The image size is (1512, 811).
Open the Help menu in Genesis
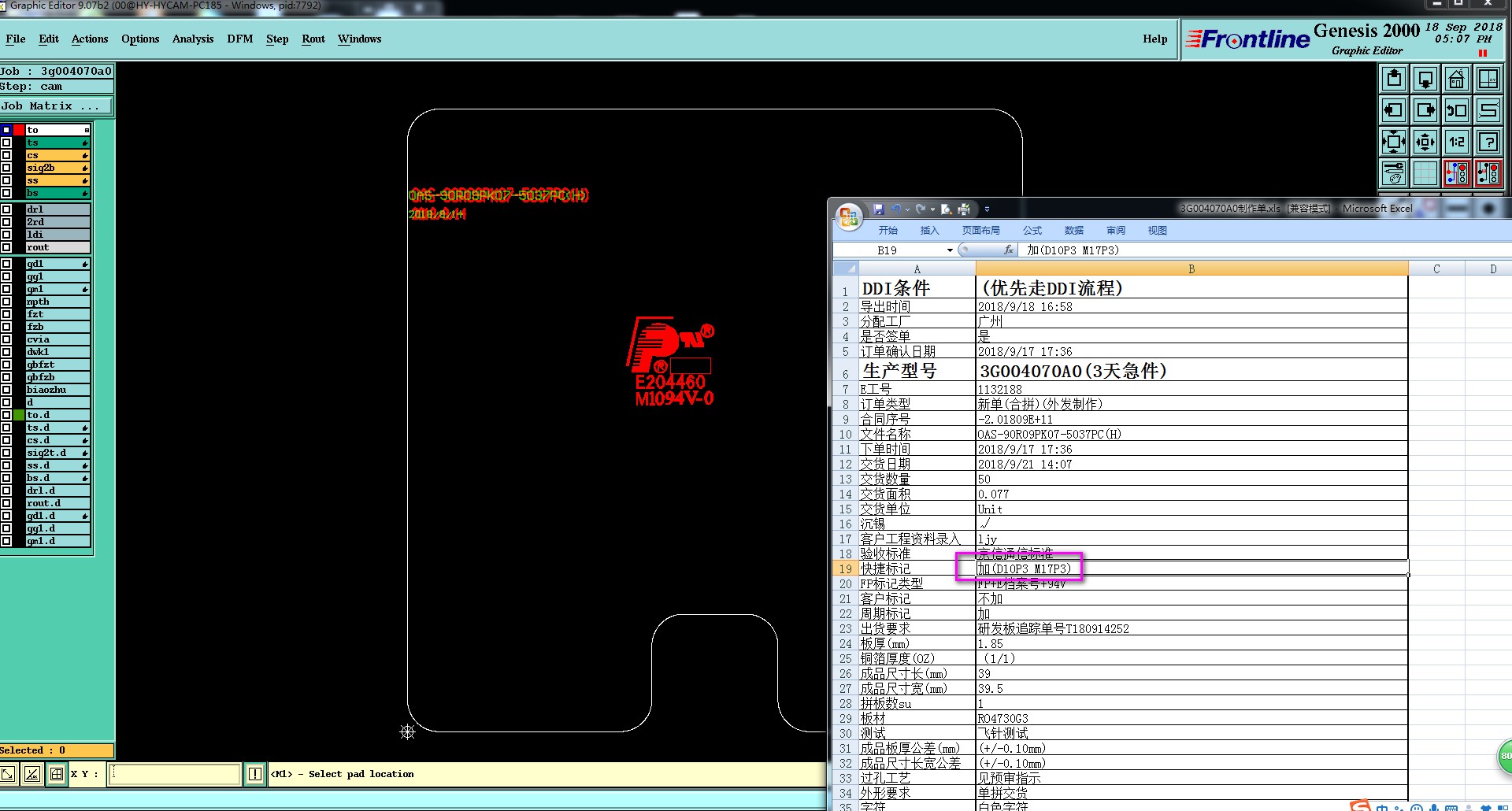(x=1155, y=39)
